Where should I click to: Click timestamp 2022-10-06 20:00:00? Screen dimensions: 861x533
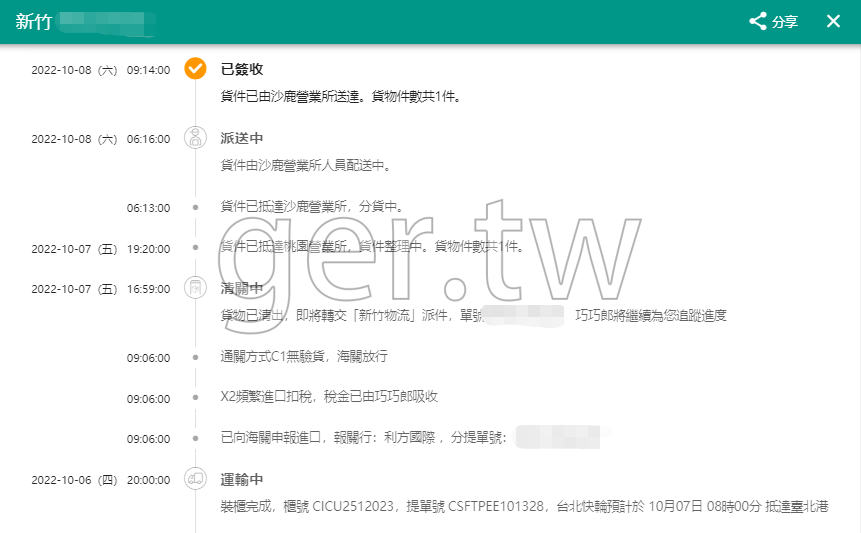(100, 480)
